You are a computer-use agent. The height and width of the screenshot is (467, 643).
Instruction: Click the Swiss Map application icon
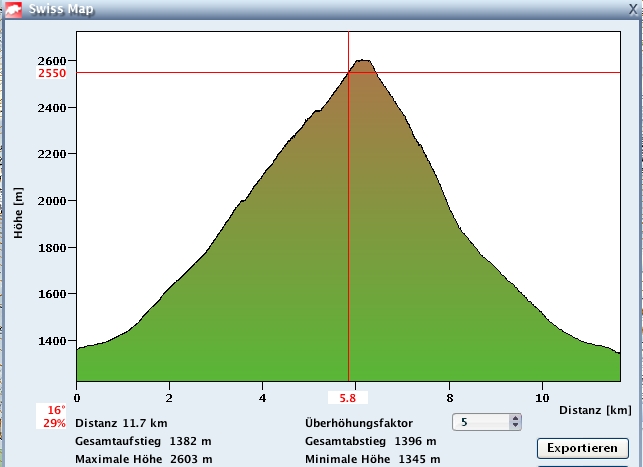(x=14, y=8)
